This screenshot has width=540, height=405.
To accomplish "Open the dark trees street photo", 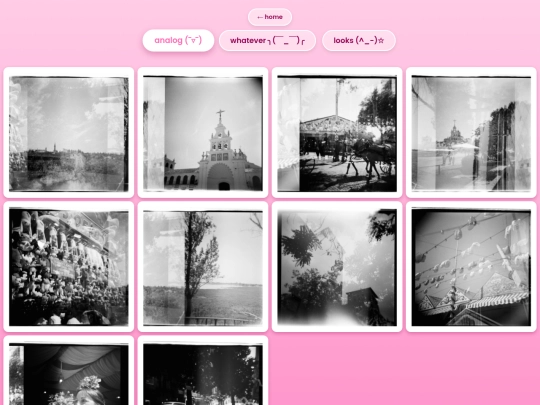I will (x=203, y=371).
